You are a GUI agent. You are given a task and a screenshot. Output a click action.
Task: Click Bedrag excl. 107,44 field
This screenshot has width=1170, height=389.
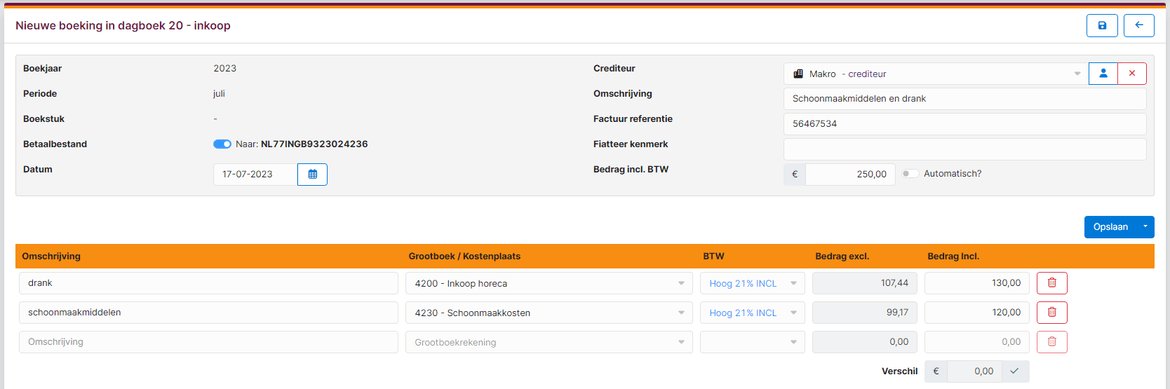(864, 283)
